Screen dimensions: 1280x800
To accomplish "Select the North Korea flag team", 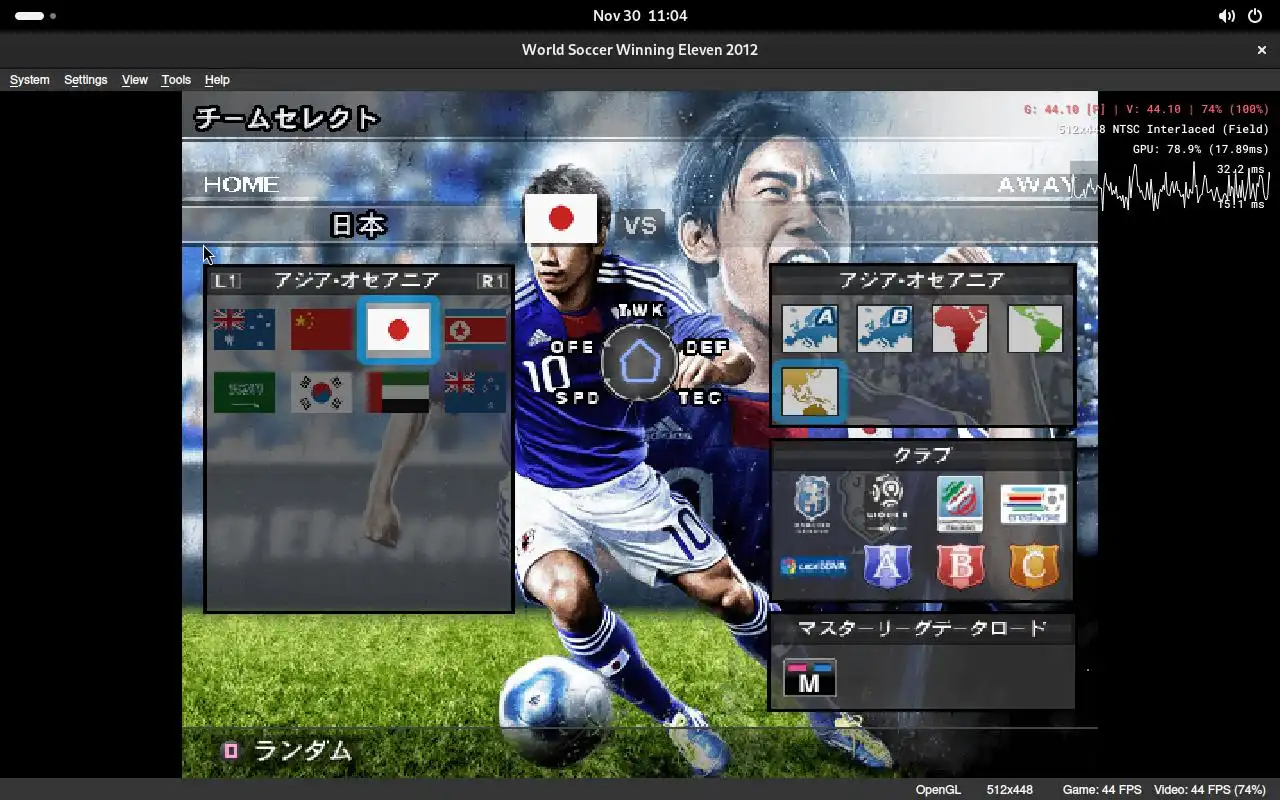I will (x=475, y=329).
